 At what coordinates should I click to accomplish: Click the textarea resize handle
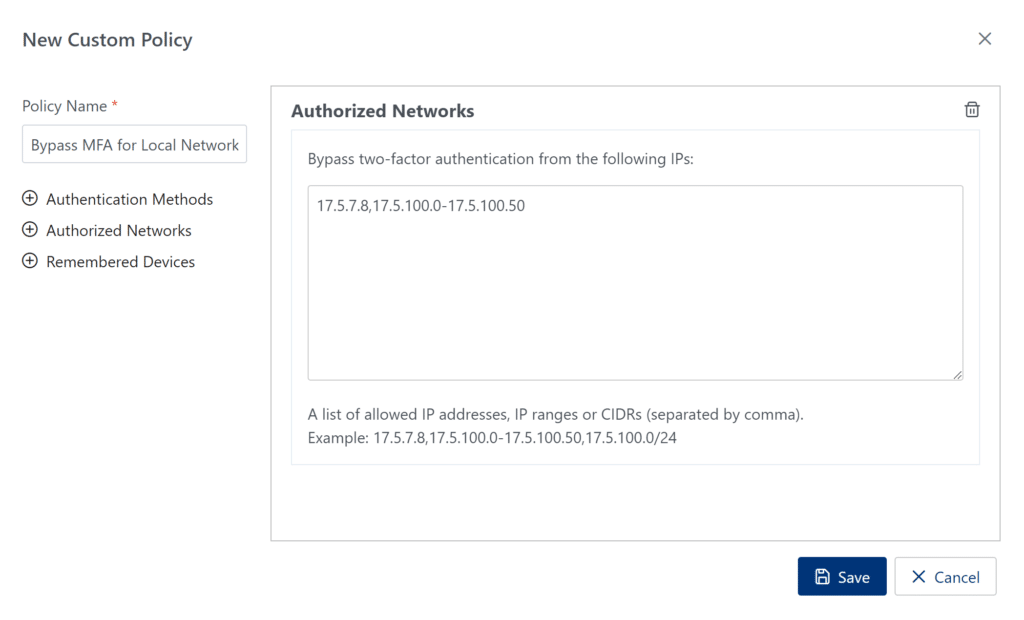point(959,376)
